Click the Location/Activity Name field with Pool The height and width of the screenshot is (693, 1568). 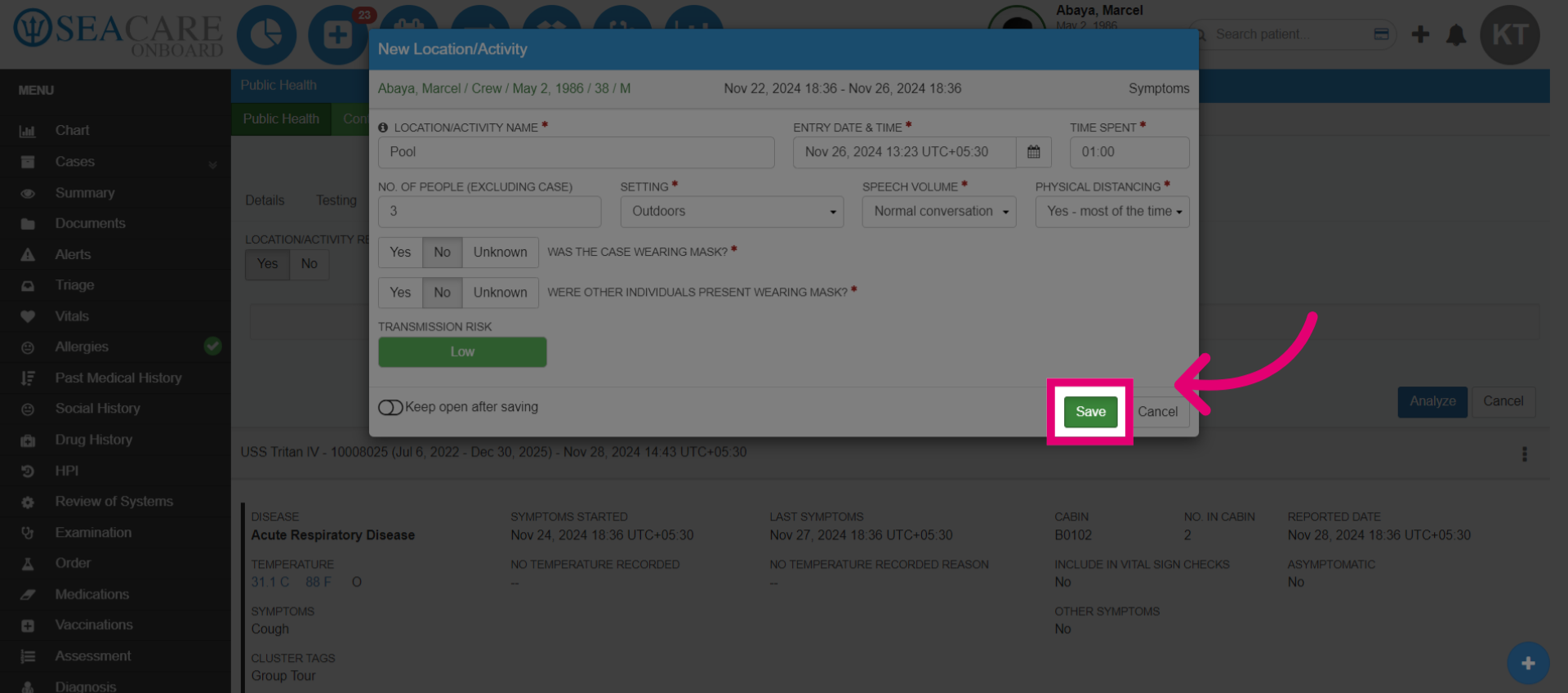576,152
